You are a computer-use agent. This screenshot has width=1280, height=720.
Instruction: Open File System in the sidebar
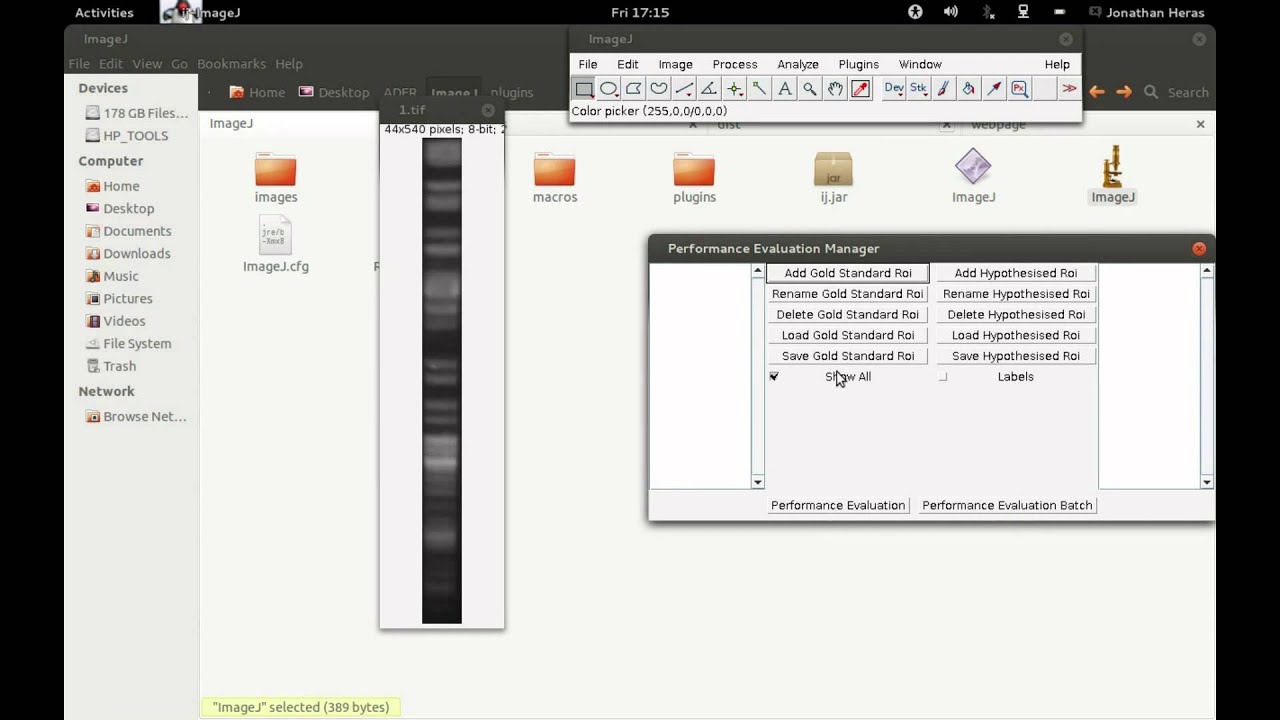click(137, 344)
